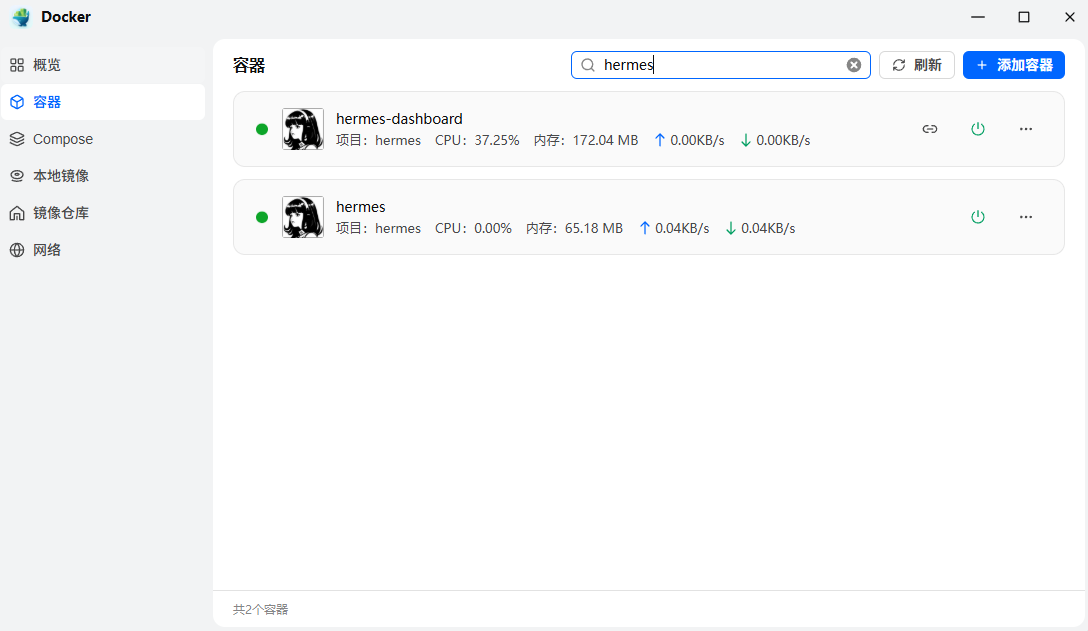Minimize the Docker window
Image resolution: width=1088 pixels, height=631 pixels.
click(x=978, y=17)
